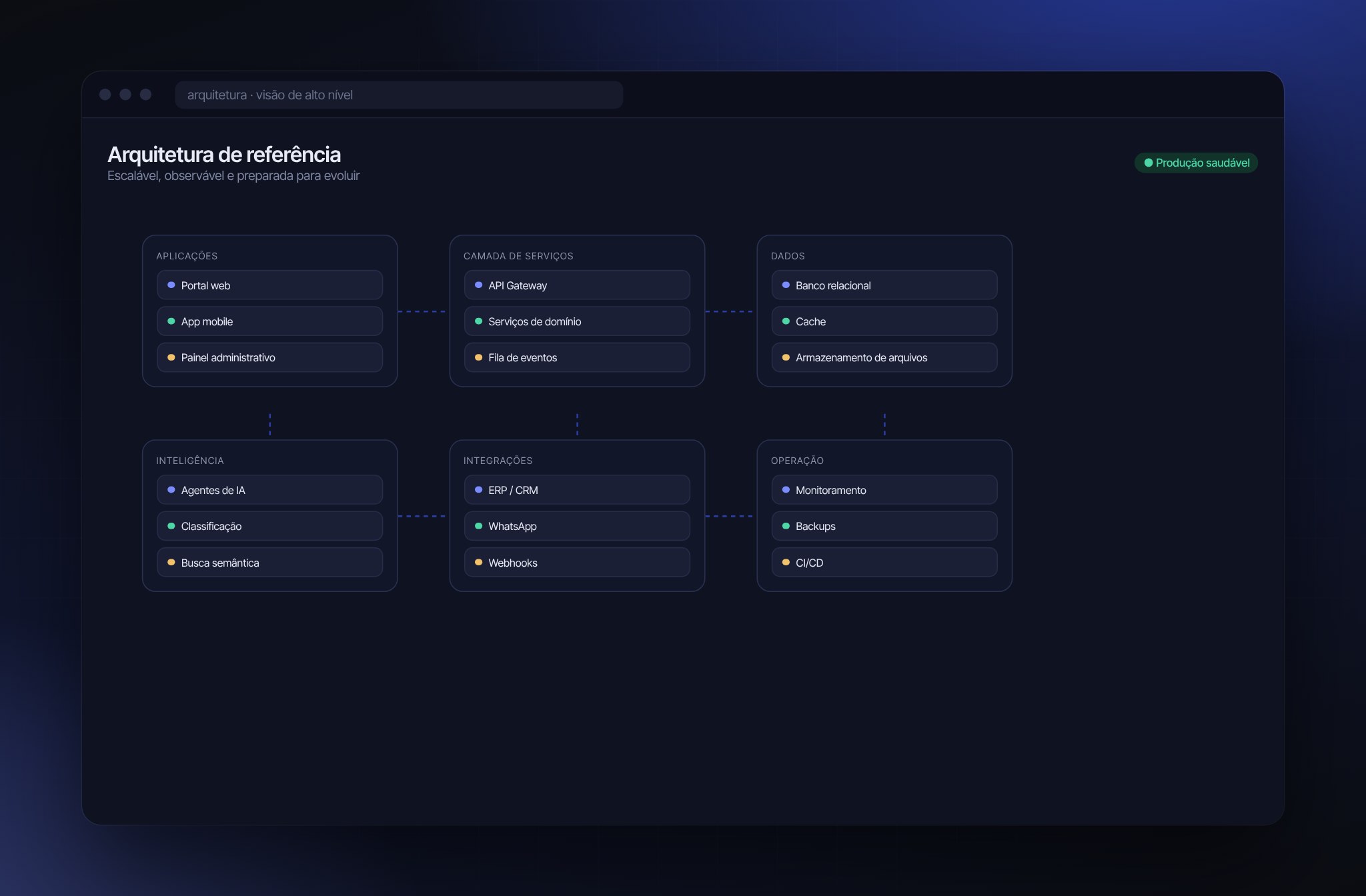Select the API Gateway item
This screenshot has width=1366, height=896.
click(577, 285)
